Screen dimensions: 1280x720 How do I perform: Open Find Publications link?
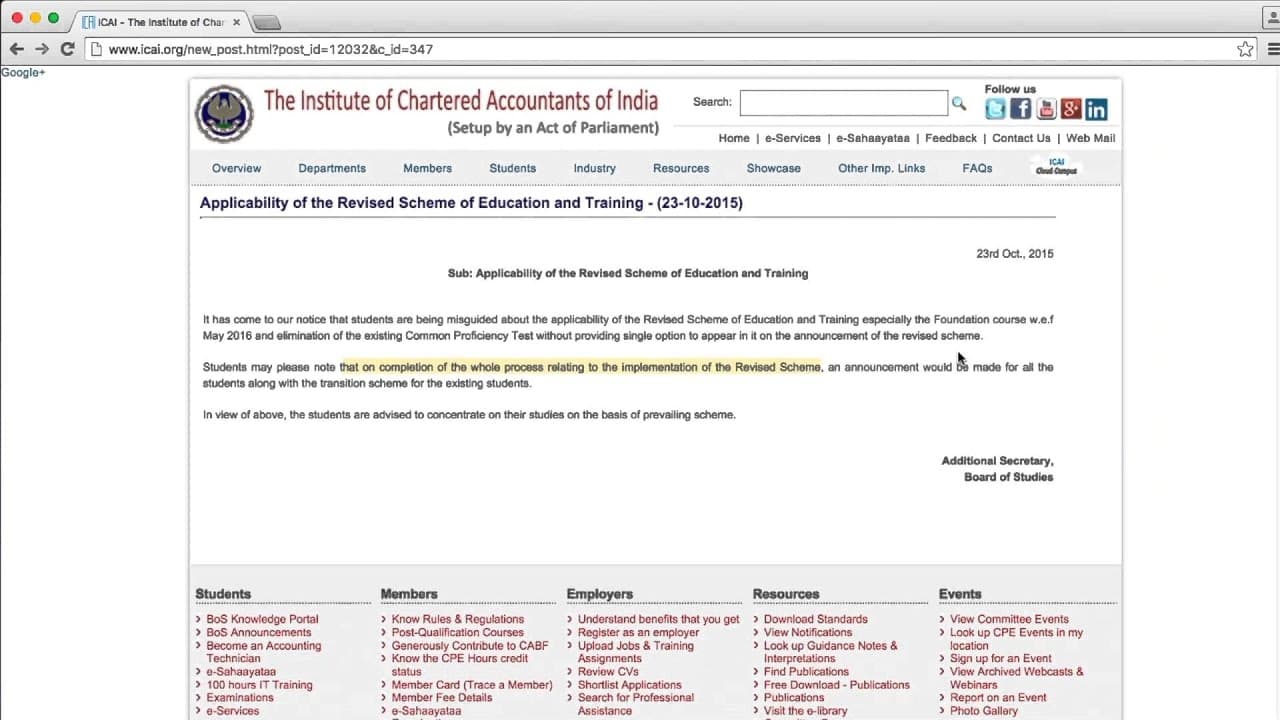(806, 672)
